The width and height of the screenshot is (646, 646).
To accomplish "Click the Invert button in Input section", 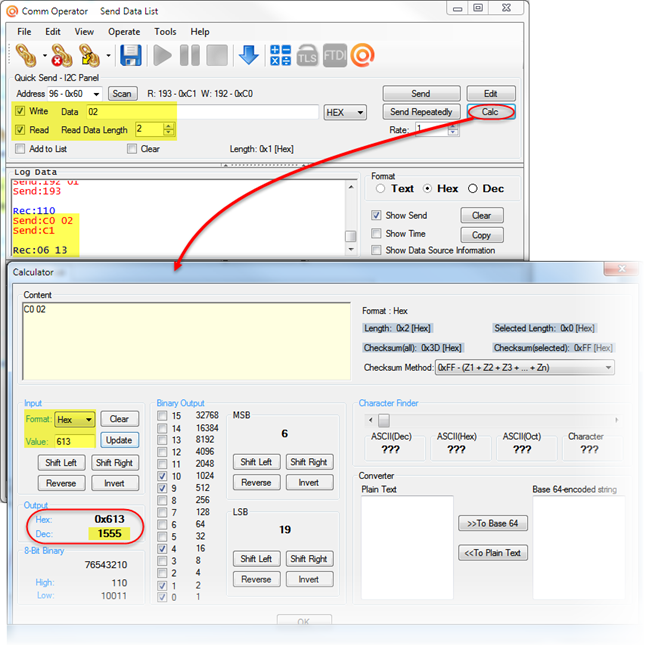I will 114,483.
